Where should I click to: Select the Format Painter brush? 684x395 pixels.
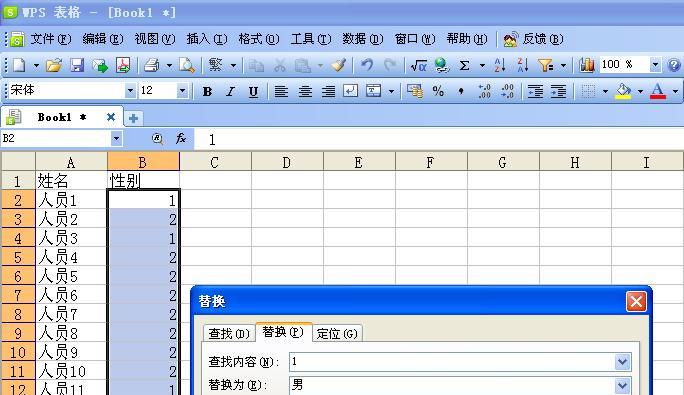click(x=339, y=65)
